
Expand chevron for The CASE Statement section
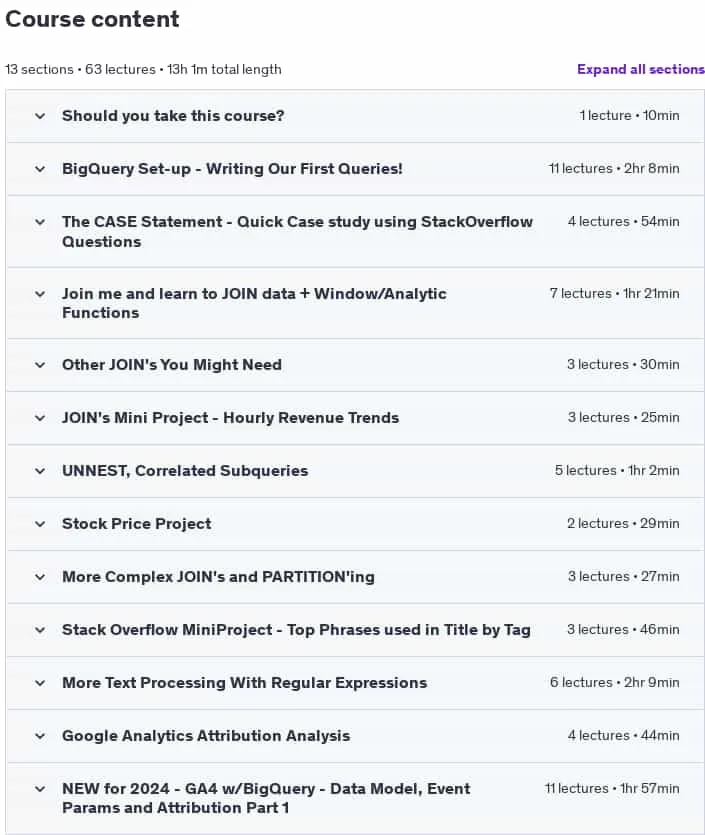click(x=40, y=222)
